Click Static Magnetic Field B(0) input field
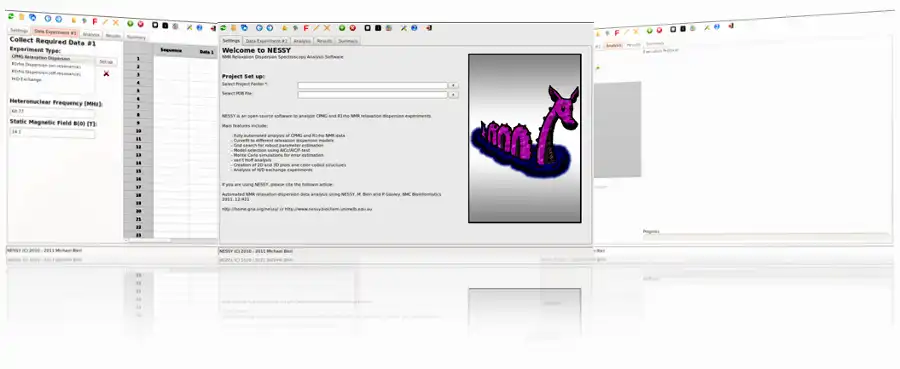 (x=52, y=133)
